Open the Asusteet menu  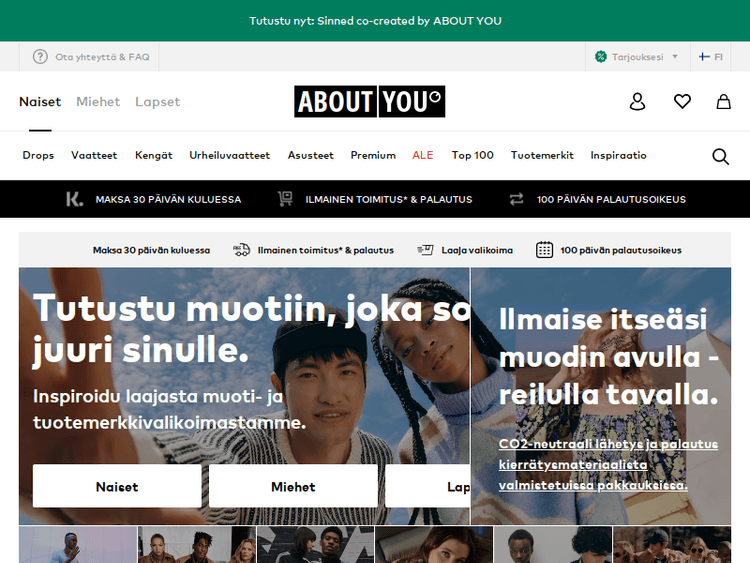point(310,155)
